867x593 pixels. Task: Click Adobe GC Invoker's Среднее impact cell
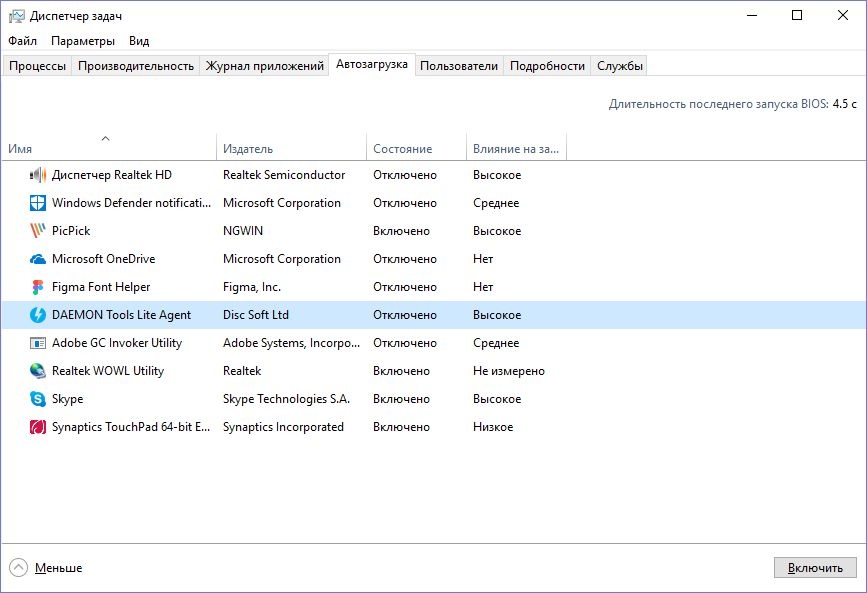coord(496,343)
